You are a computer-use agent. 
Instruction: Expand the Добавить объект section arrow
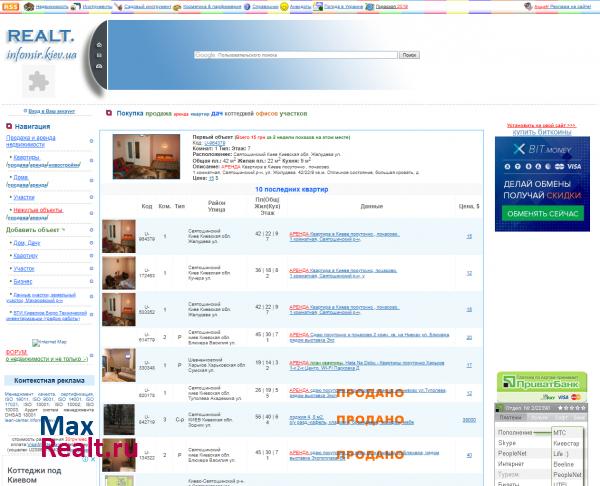[x=64, y=230]
